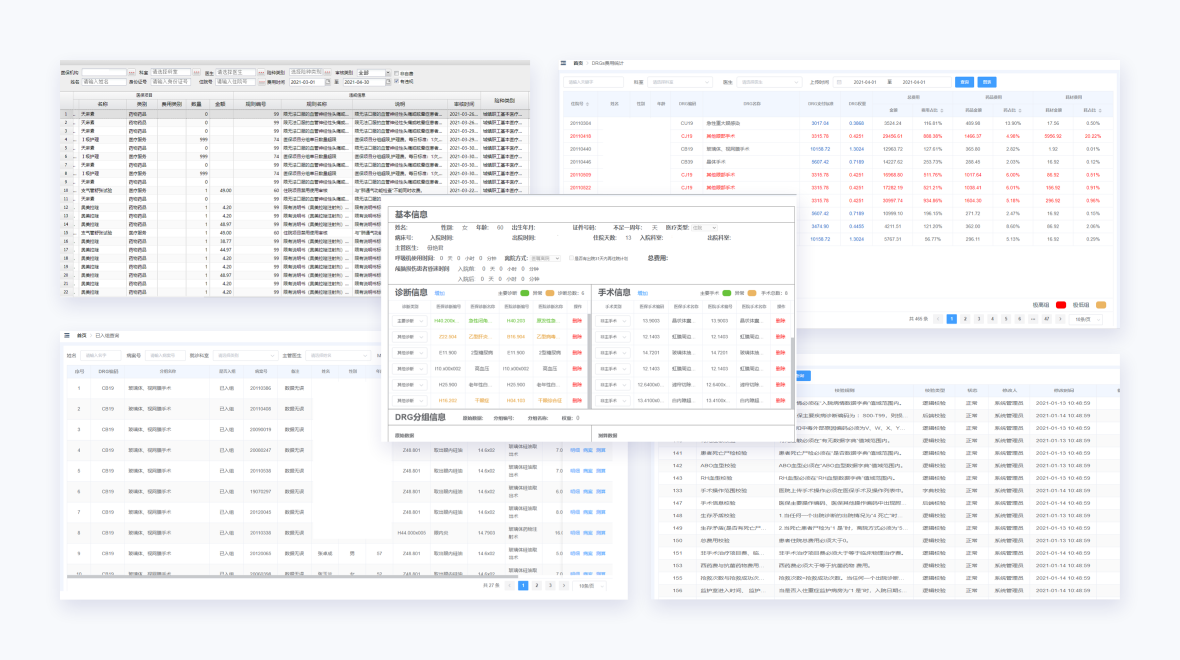Toggle the 非自费 checkbox

(x=396, y=73)
